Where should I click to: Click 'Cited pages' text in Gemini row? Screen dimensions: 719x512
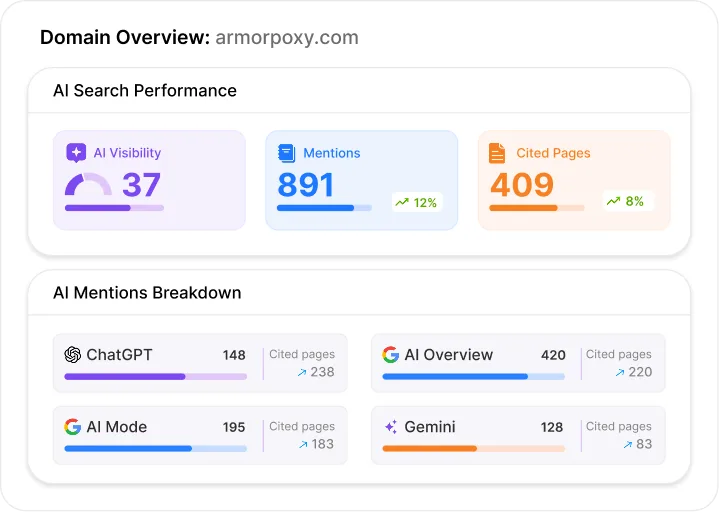pos(619,427)
